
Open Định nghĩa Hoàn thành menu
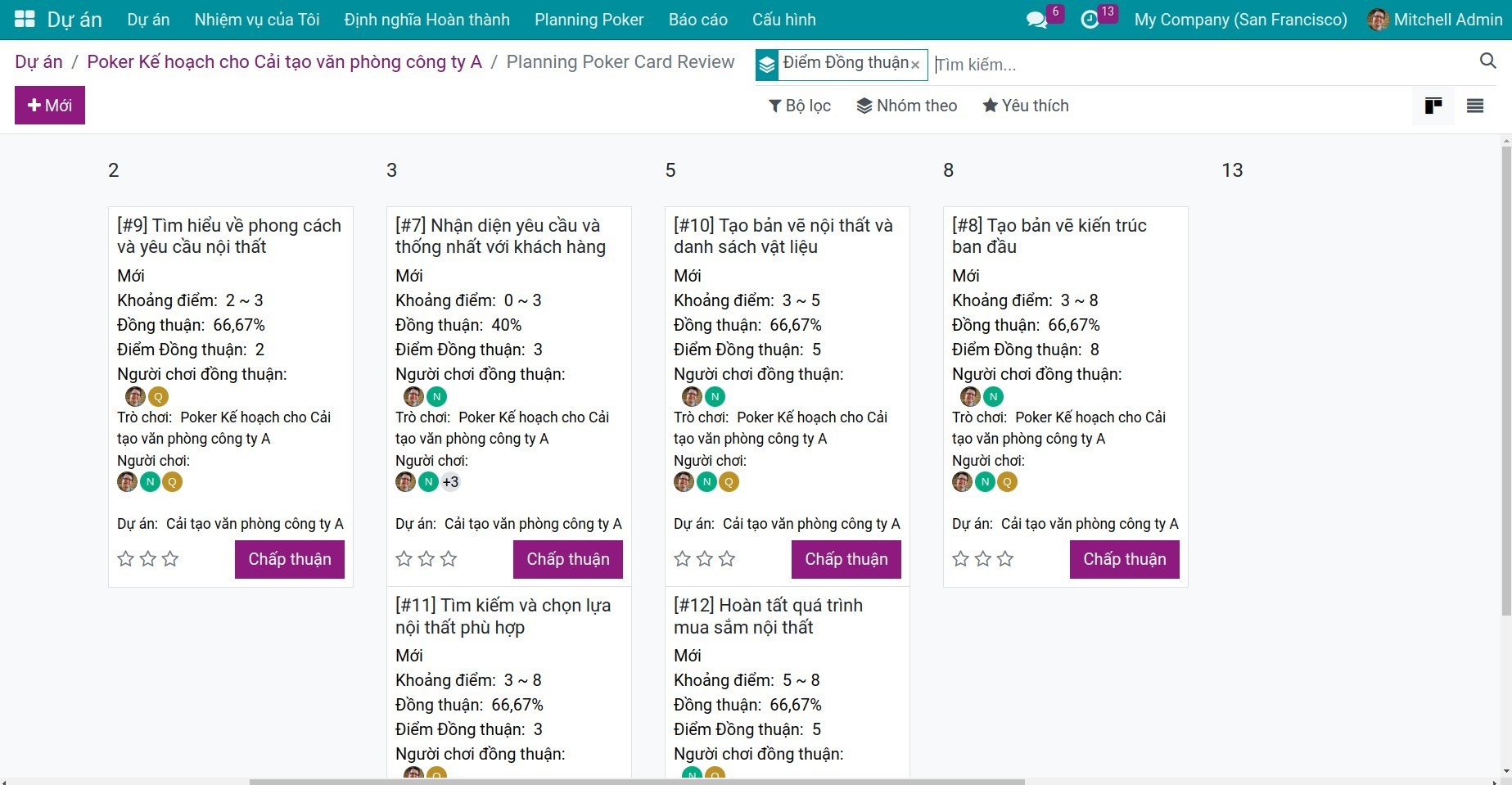click(427, 20)
